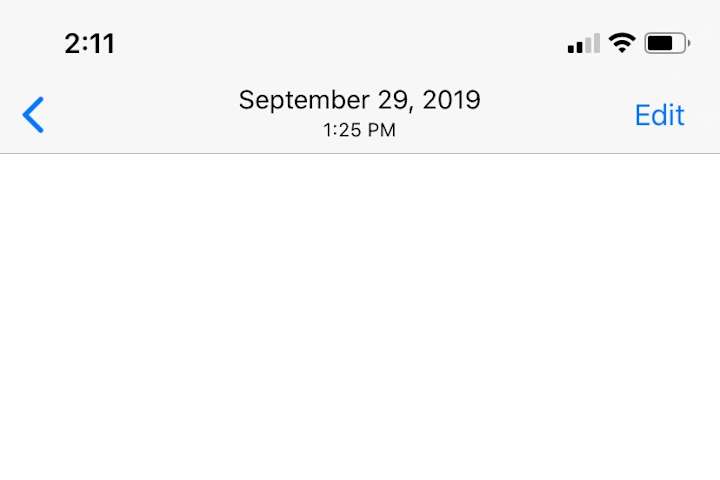Tap the blank white photo area

[360, 317]
